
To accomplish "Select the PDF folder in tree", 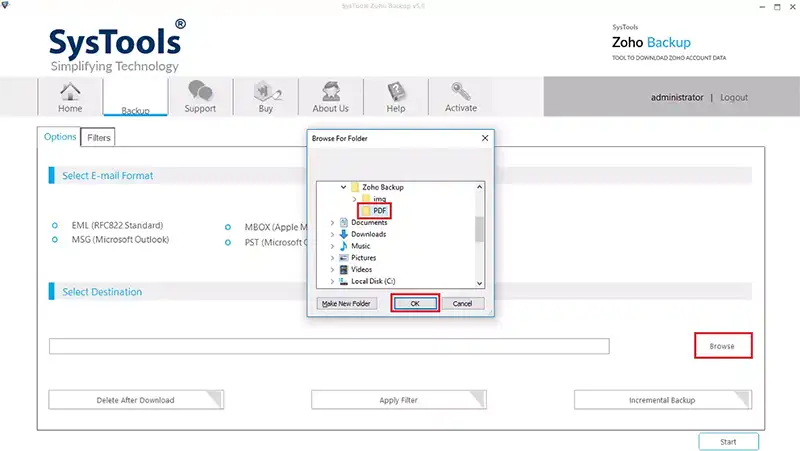I will (374, 211).
